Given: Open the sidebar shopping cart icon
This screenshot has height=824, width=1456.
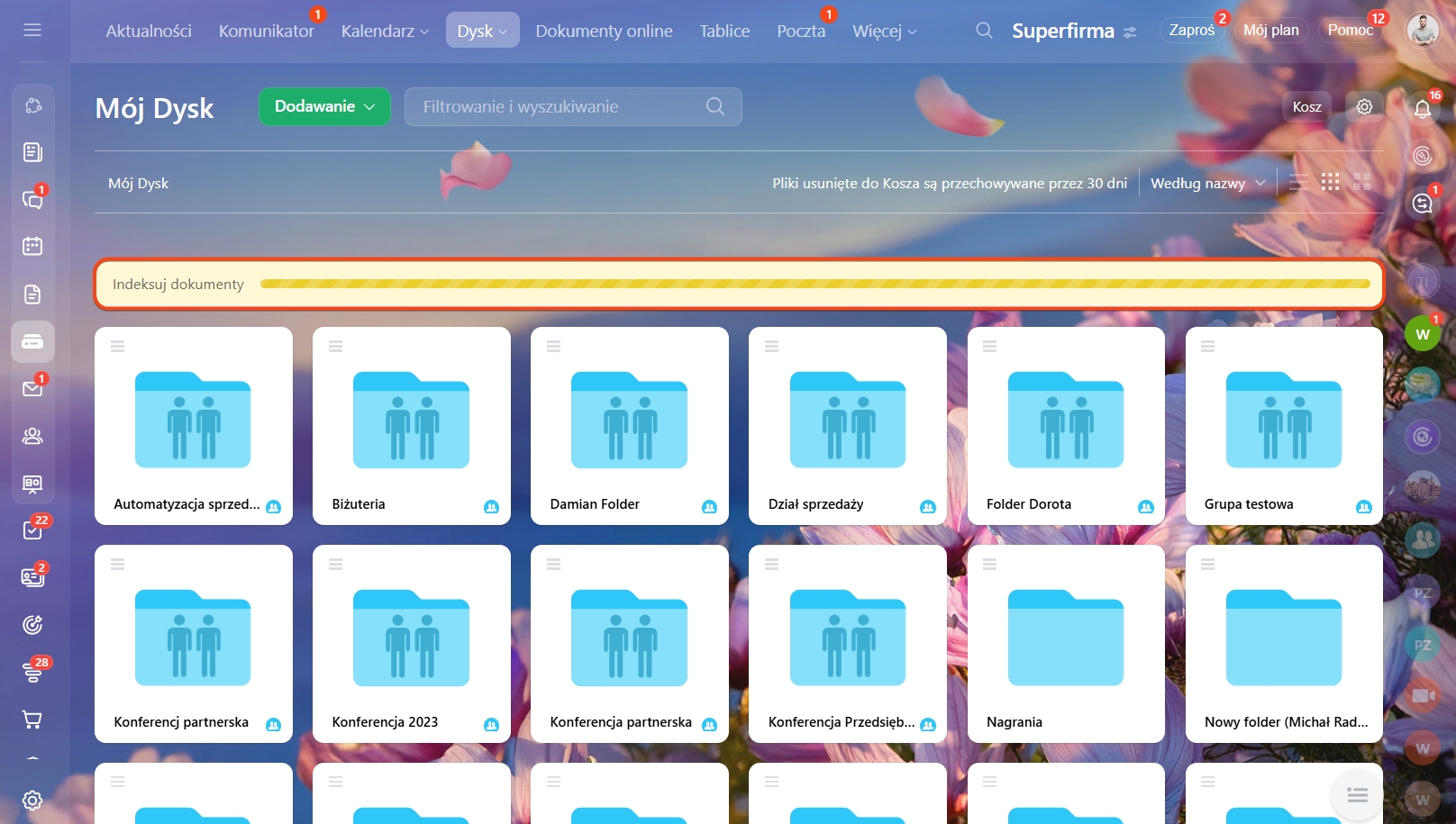Looking at the screenshot, I should tap(32, 720).
